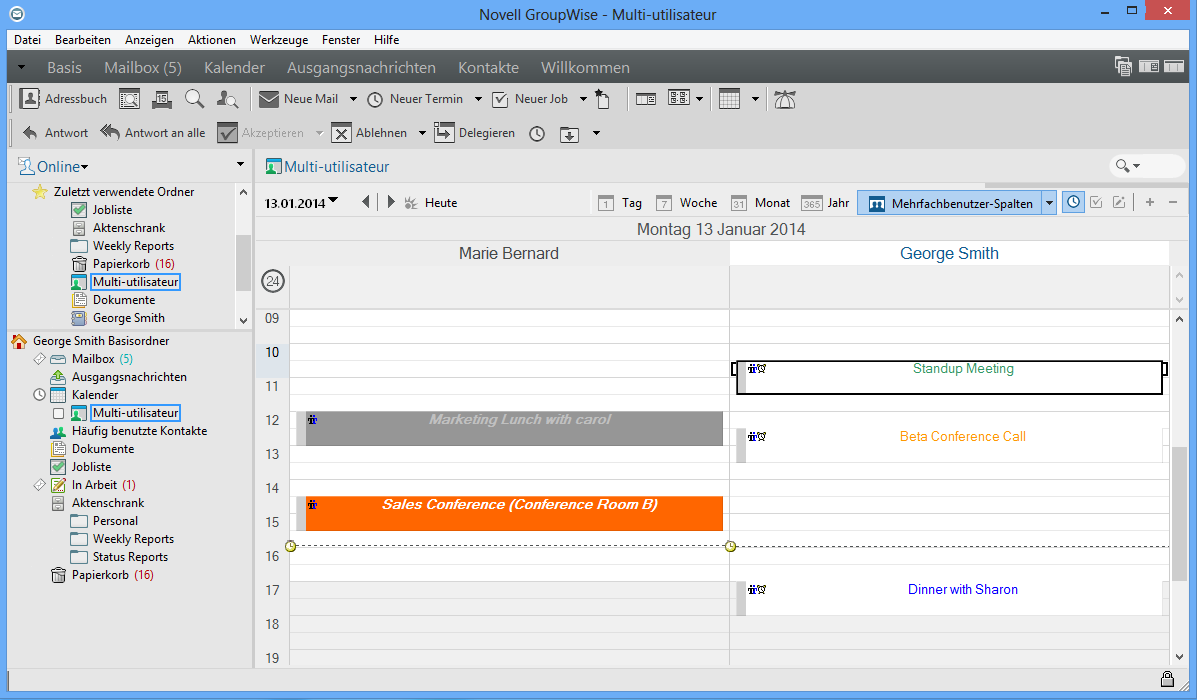
Task: Open the Datei menu
Action: (27, 40)
